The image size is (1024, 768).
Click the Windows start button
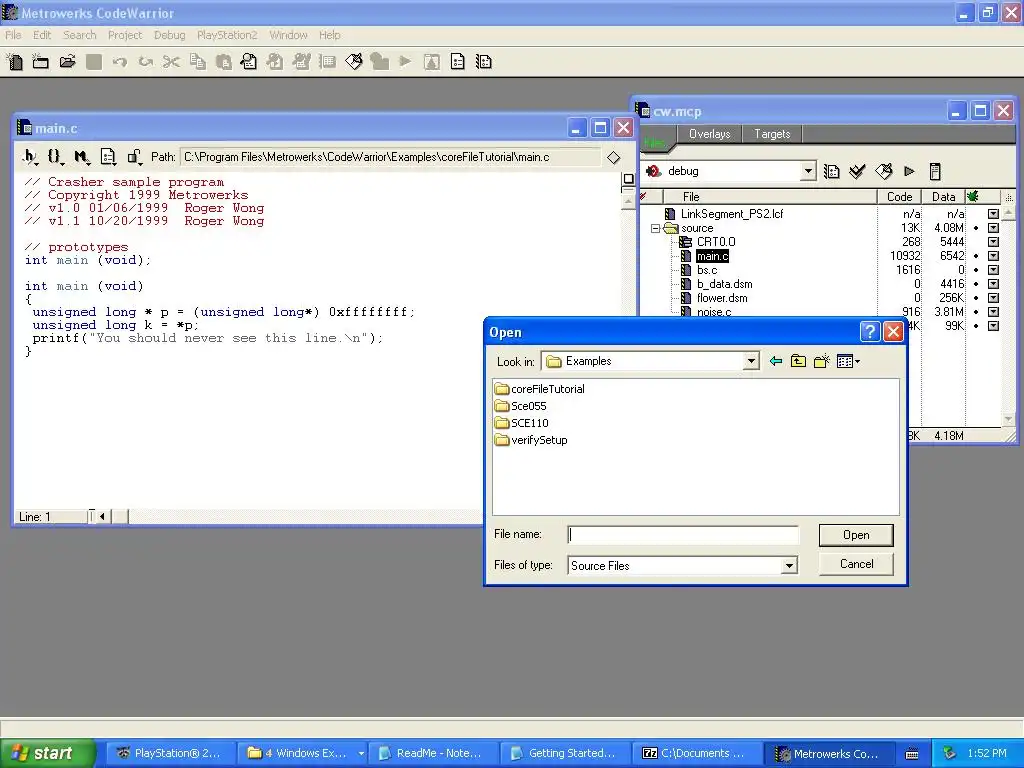pos(47,753)
